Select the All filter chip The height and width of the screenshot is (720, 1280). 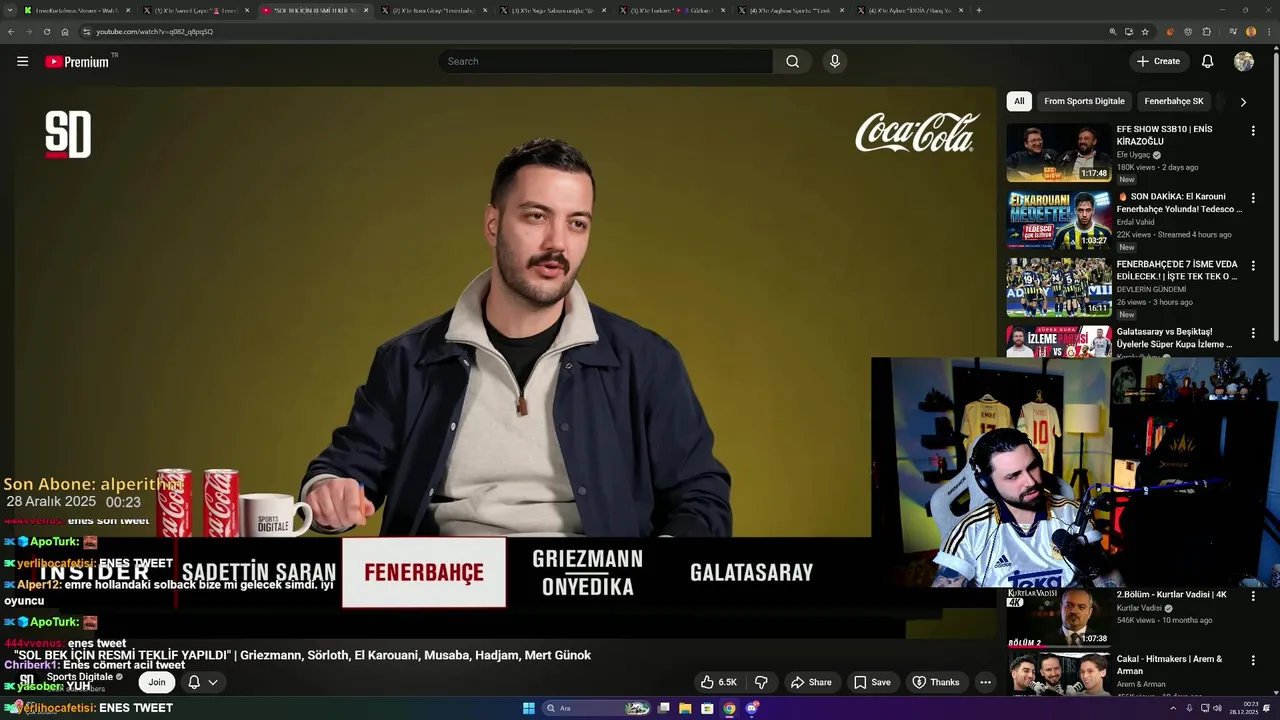coord(1019,101)
